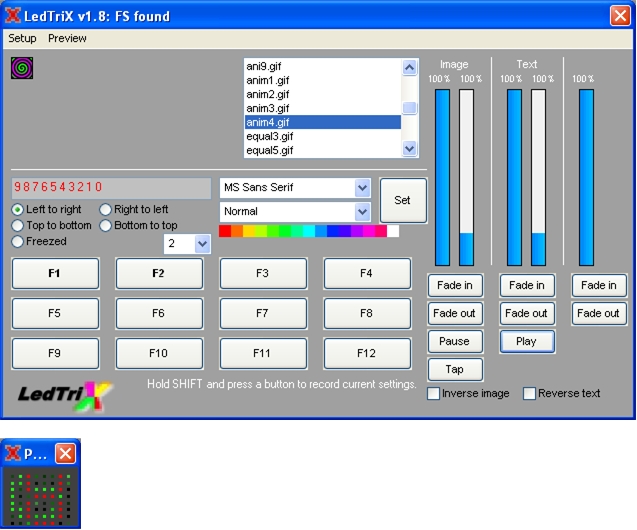The width and height of the screenshot is (637, 530).
Task: Click the first Image level slider
Action: (x=442, y=177)
